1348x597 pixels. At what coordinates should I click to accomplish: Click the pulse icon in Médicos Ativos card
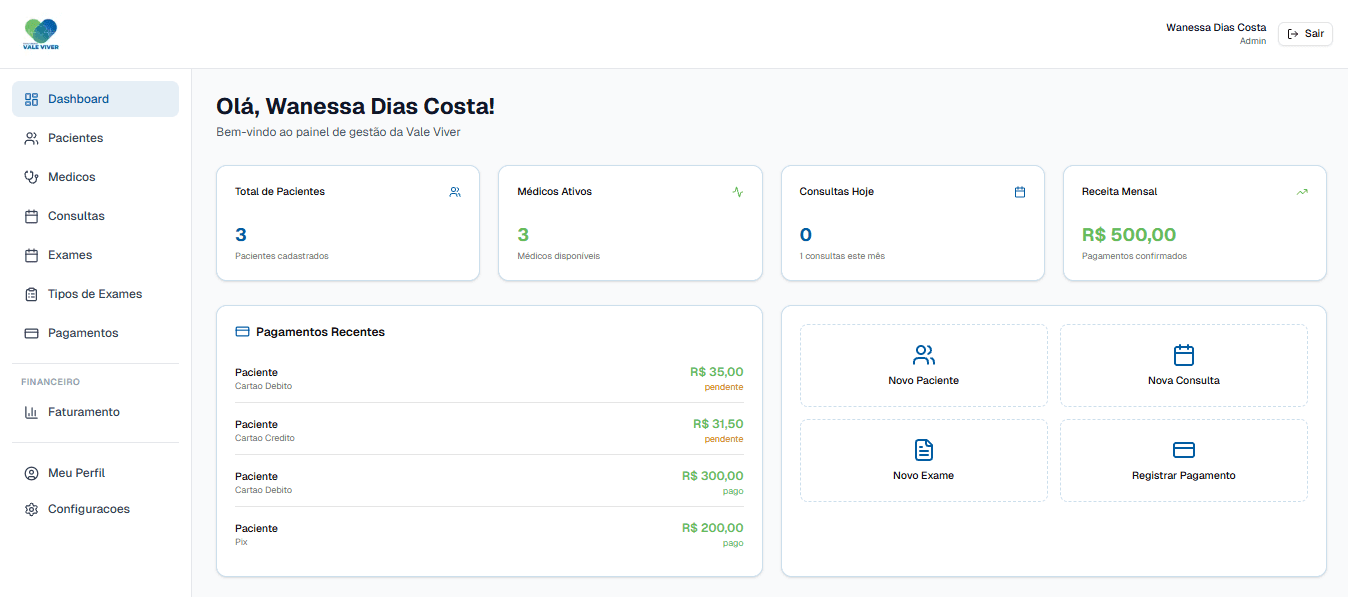(x=738, y=192)
